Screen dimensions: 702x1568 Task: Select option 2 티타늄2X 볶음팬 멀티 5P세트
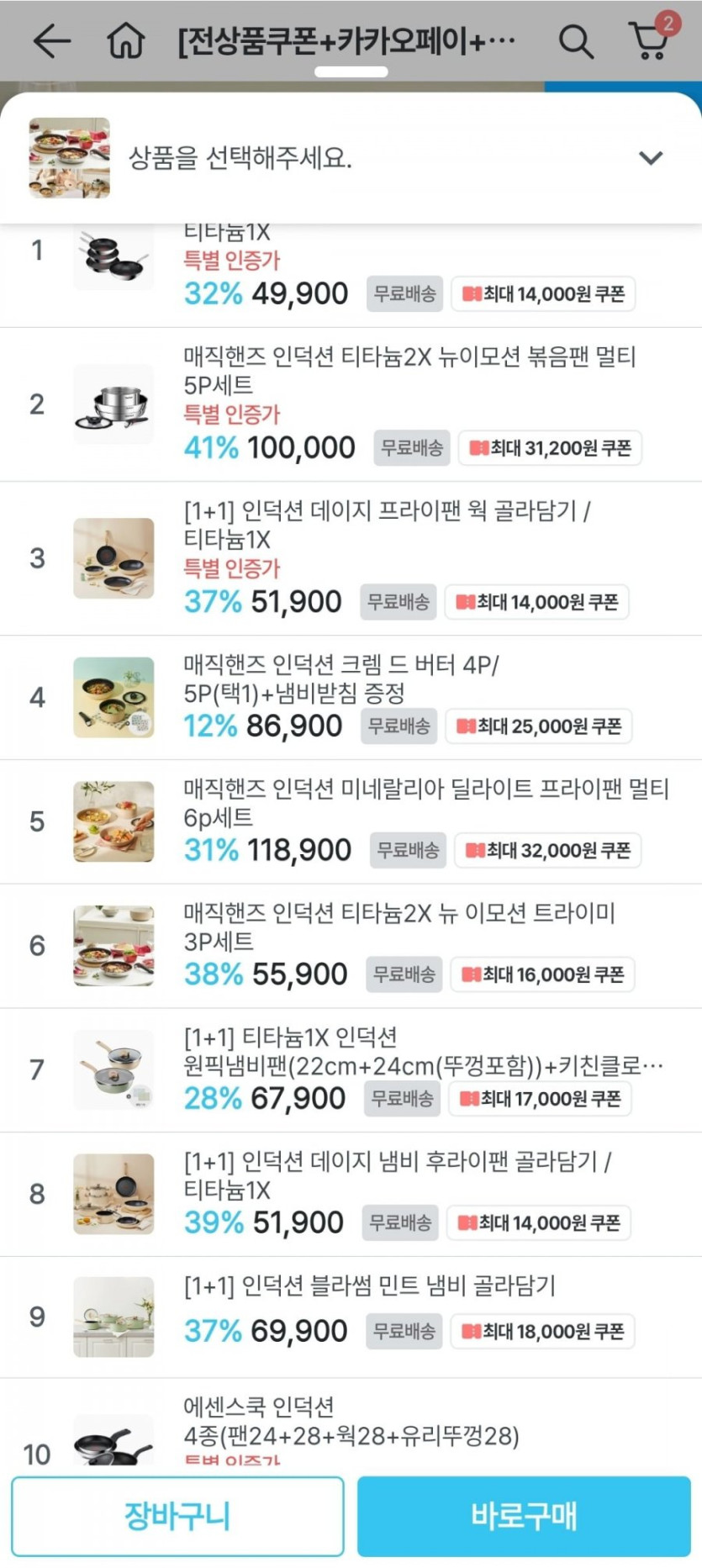click(409, 371)
